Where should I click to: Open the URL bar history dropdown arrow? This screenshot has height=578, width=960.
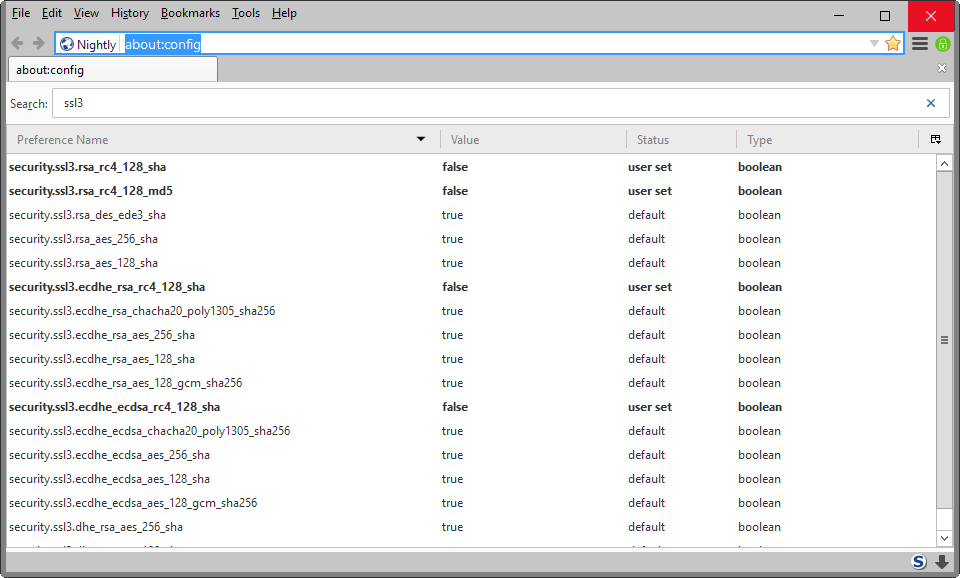coord(874,43)
